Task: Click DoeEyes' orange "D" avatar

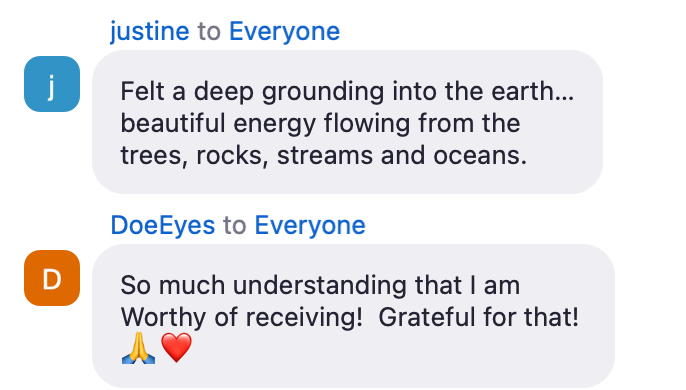Action: coord(52,278)
